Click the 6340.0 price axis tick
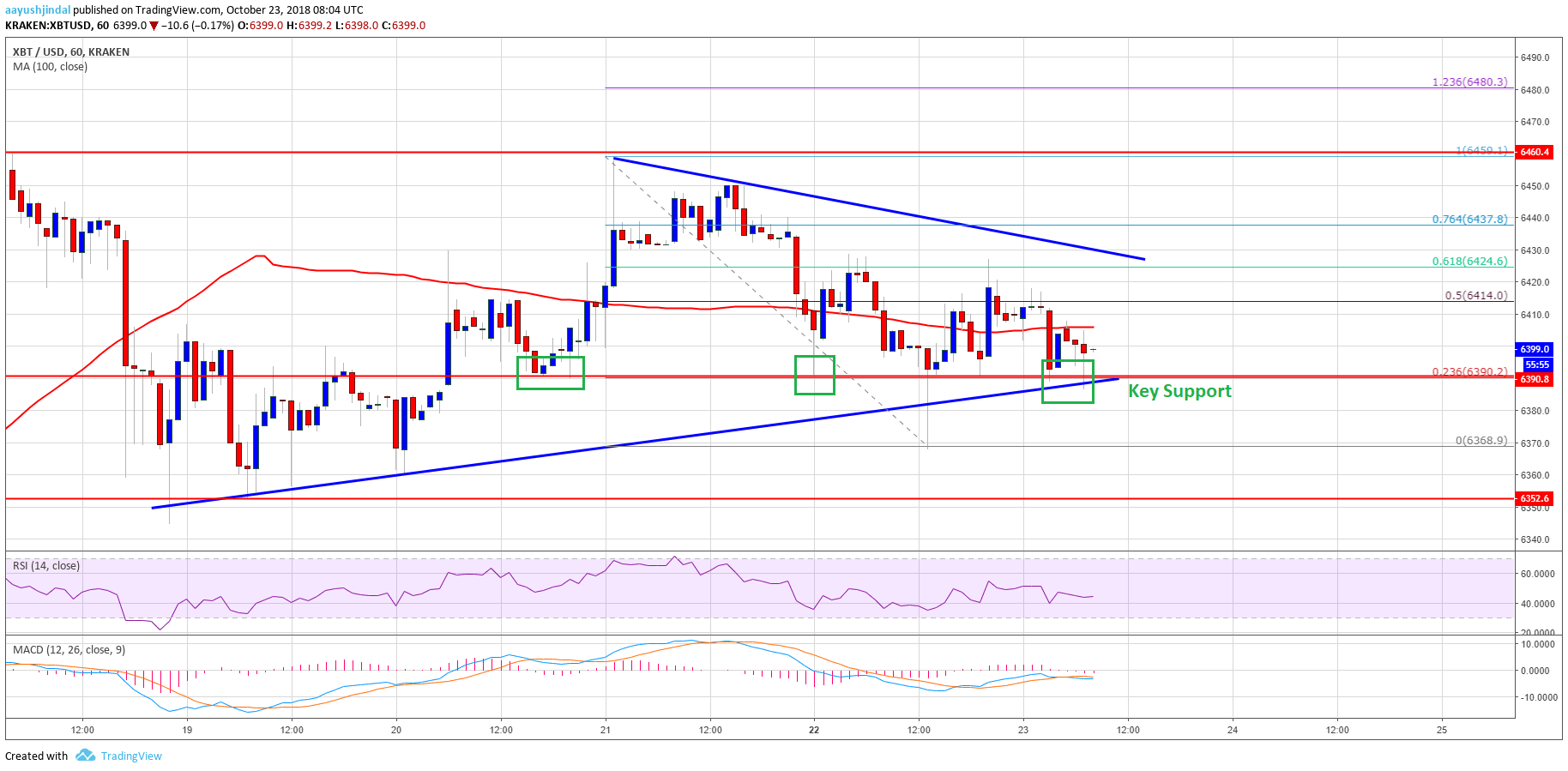This screenshot has width=1568, height=771. click(x=1535, y=539)
